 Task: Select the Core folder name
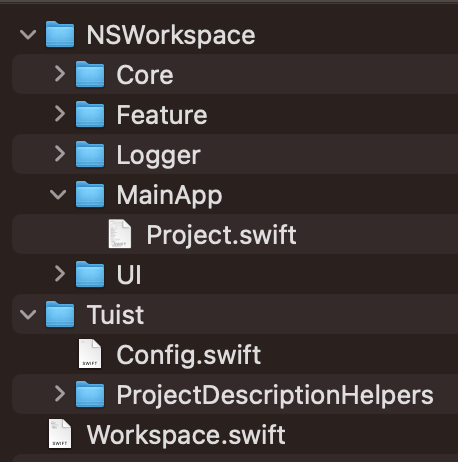[145, 75]
